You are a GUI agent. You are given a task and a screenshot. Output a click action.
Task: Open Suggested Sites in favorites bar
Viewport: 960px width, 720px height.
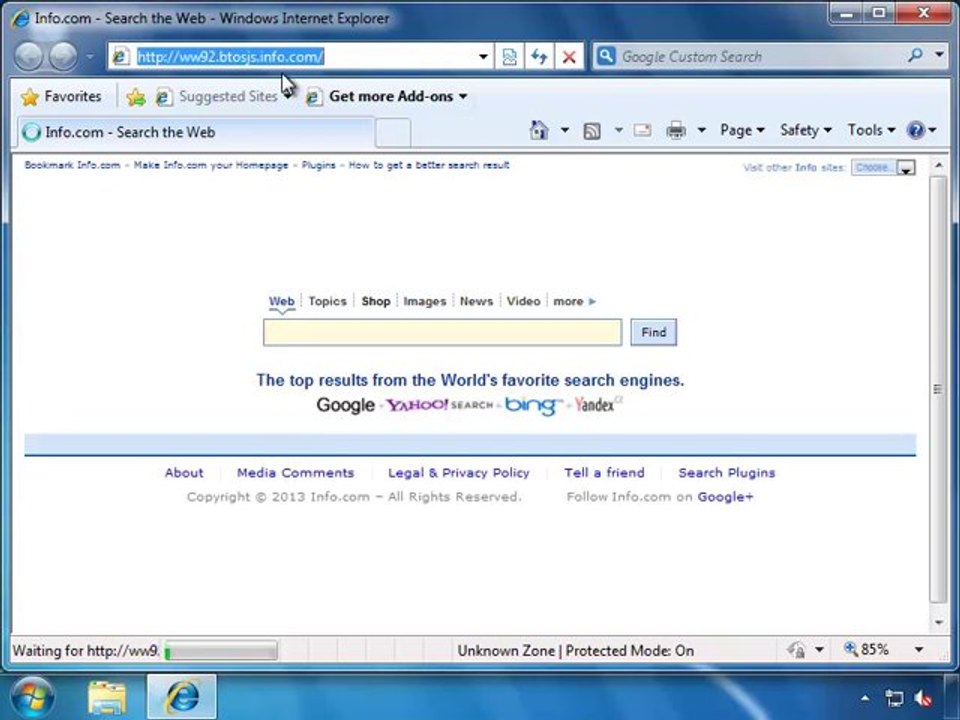pyautogui.click(x=217, y=97)
